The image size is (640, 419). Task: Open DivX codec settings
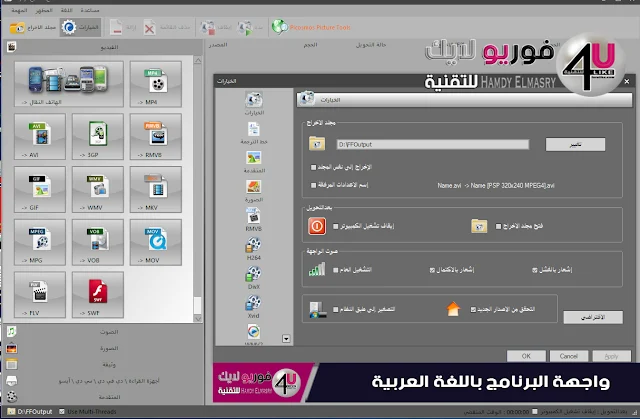click(253, 278)
